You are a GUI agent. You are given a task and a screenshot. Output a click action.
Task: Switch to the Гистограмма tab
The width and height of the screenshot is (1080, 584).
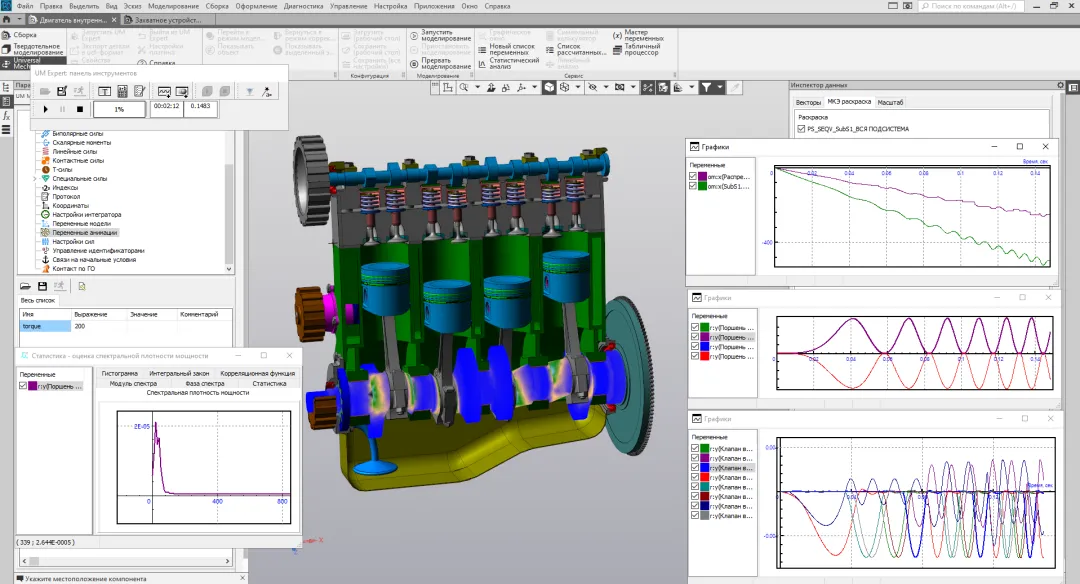119,373
